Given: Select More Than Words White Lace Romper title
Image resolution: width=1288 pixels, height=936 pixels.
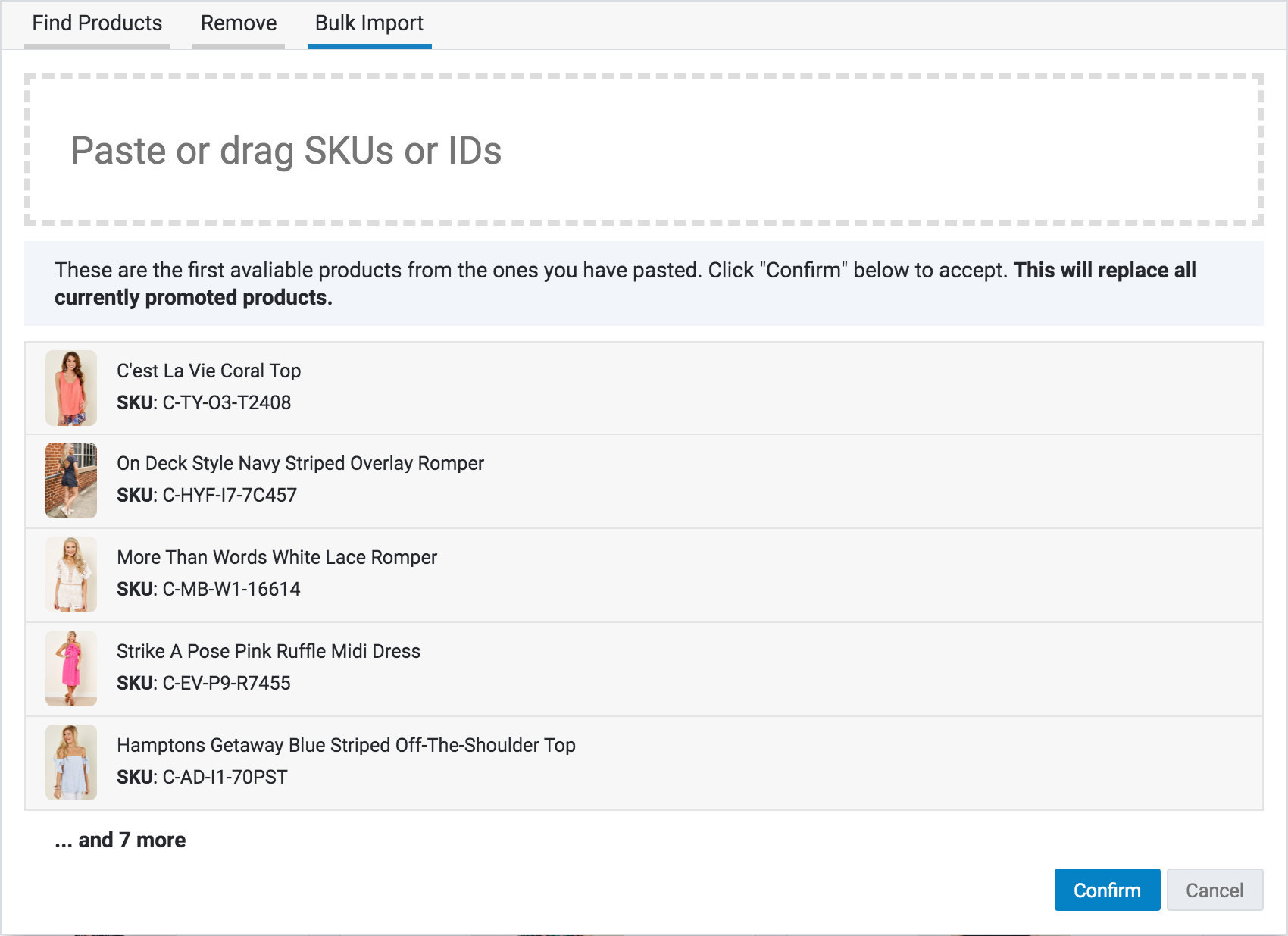Looking at the screenshot, I should pos(277,557).
